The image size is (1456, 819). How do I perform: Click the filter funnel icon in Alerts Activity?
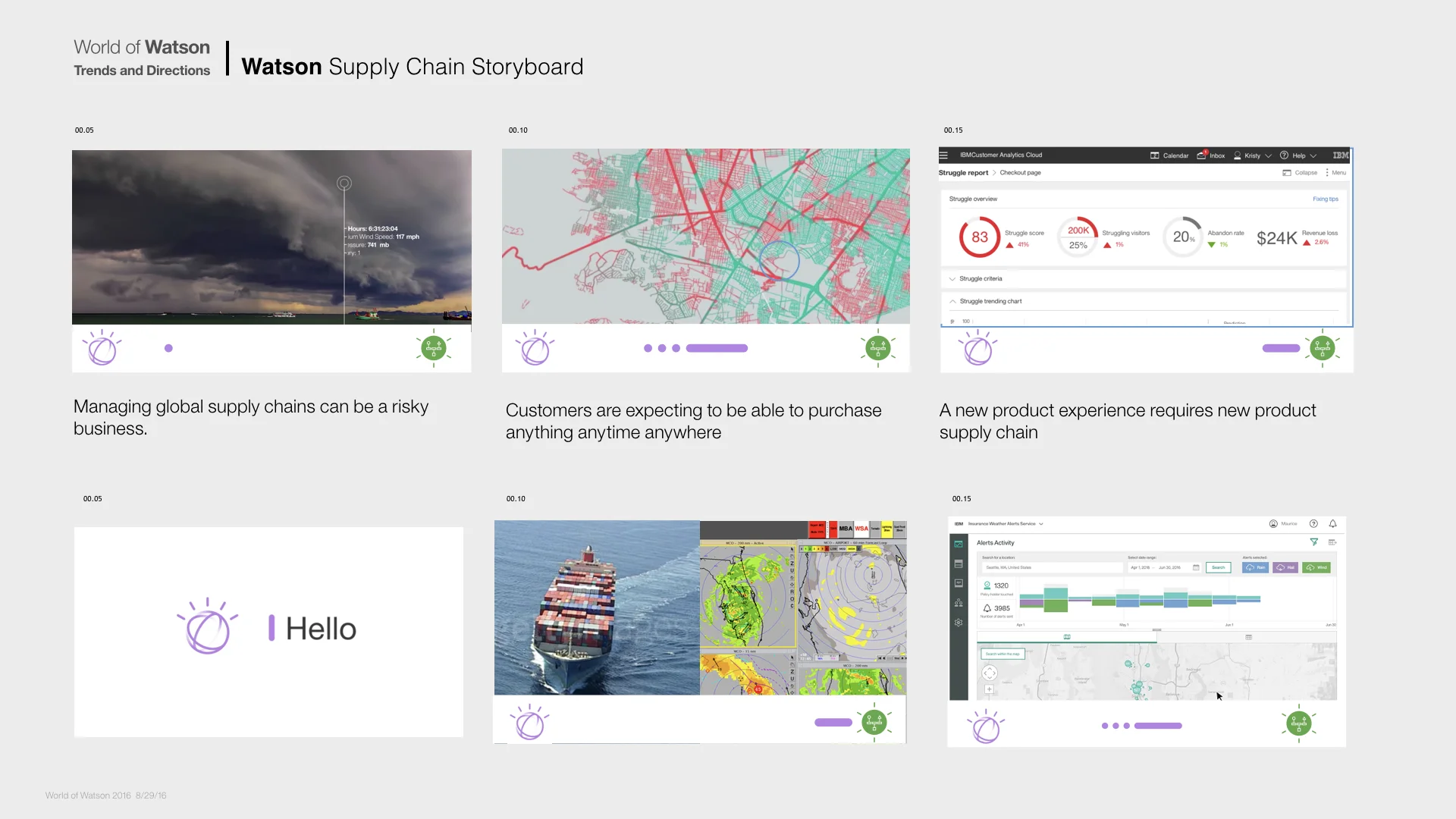pos(1314,542)
